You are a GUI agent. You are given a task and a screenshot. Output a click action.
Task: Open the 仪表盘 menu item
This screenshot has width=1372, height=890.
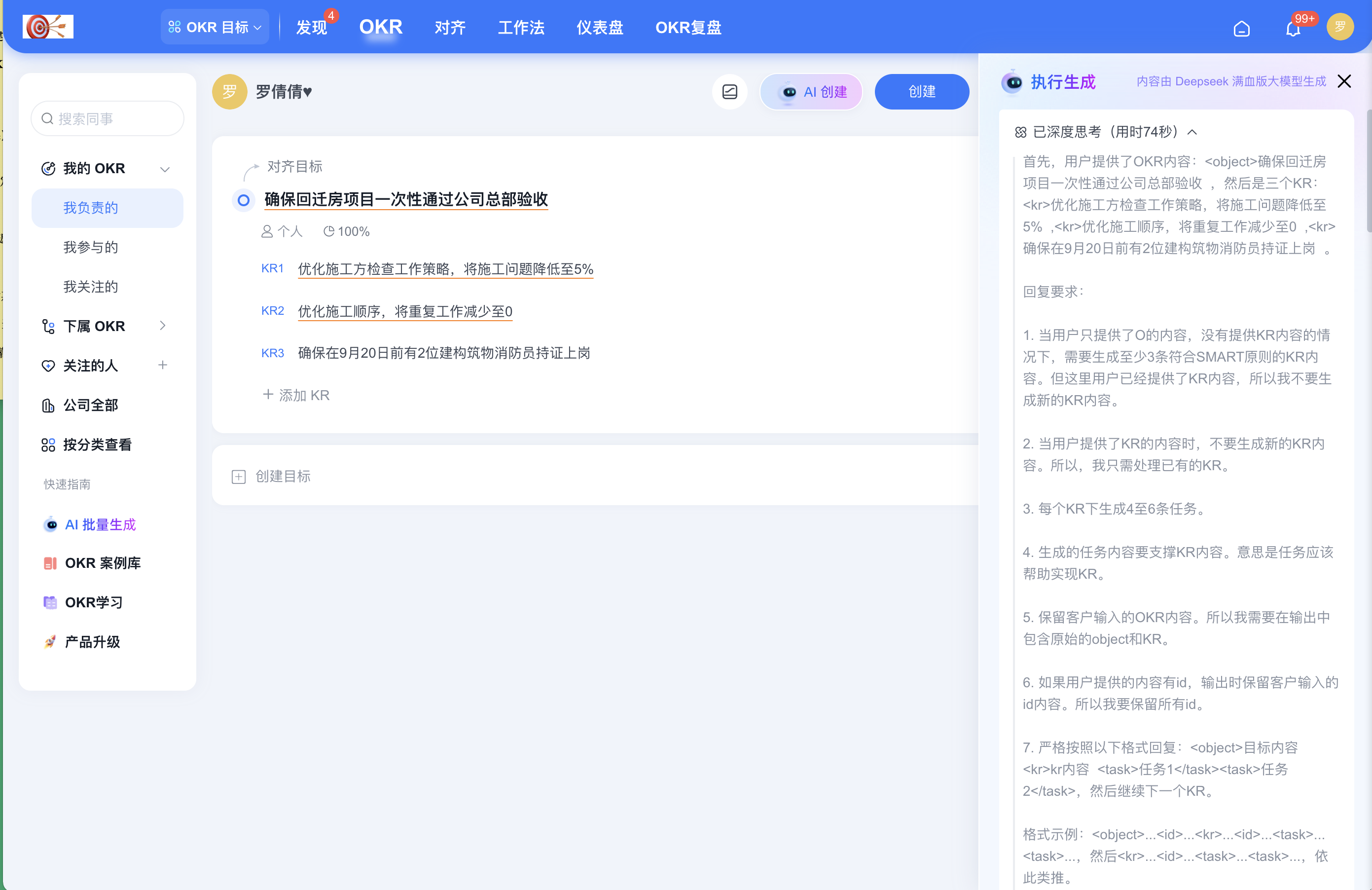point(600,27)
